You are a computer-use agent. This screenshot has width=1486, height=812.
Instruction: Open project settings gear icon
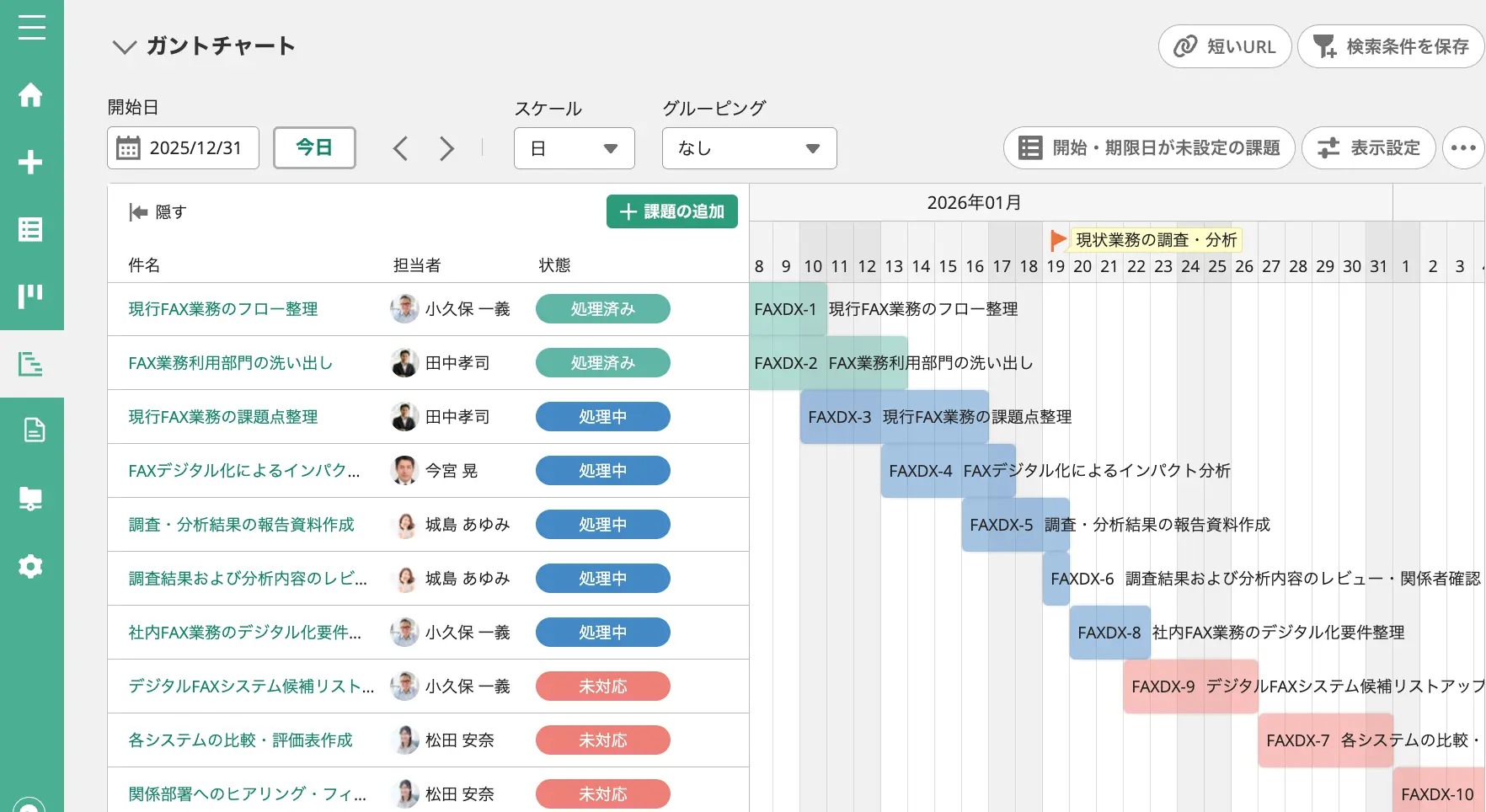[x=31, y=566]
